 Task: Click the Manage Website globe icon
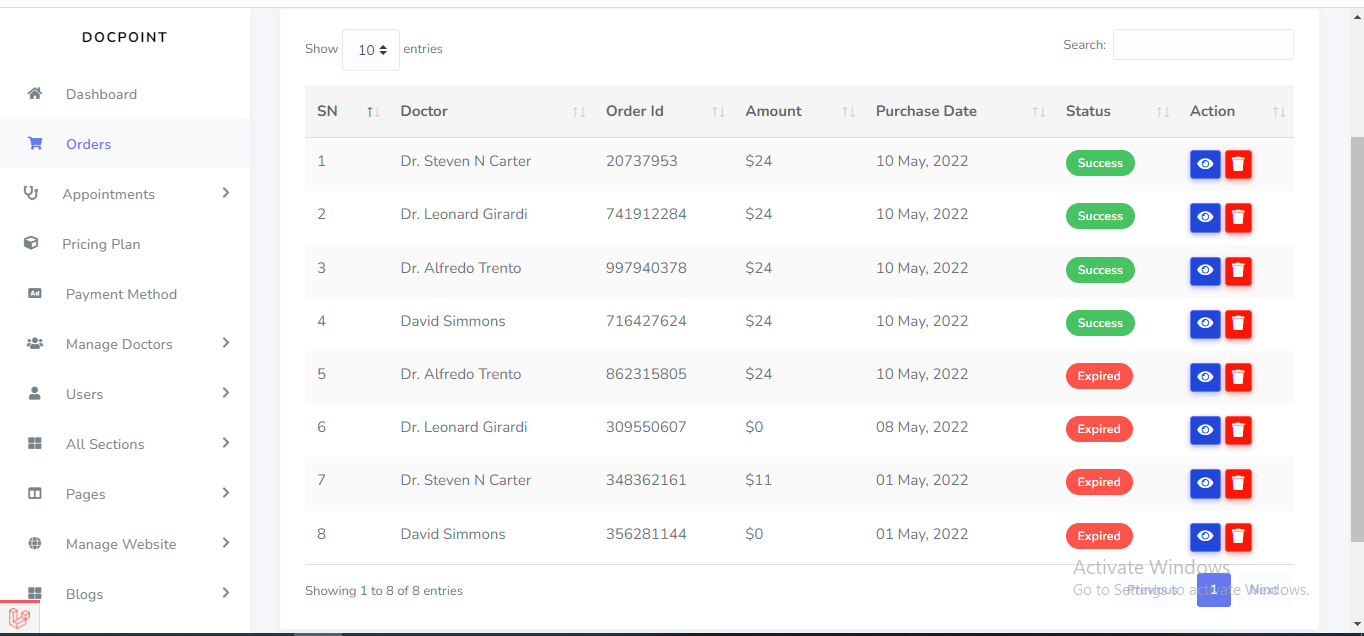tap(35, 544)
